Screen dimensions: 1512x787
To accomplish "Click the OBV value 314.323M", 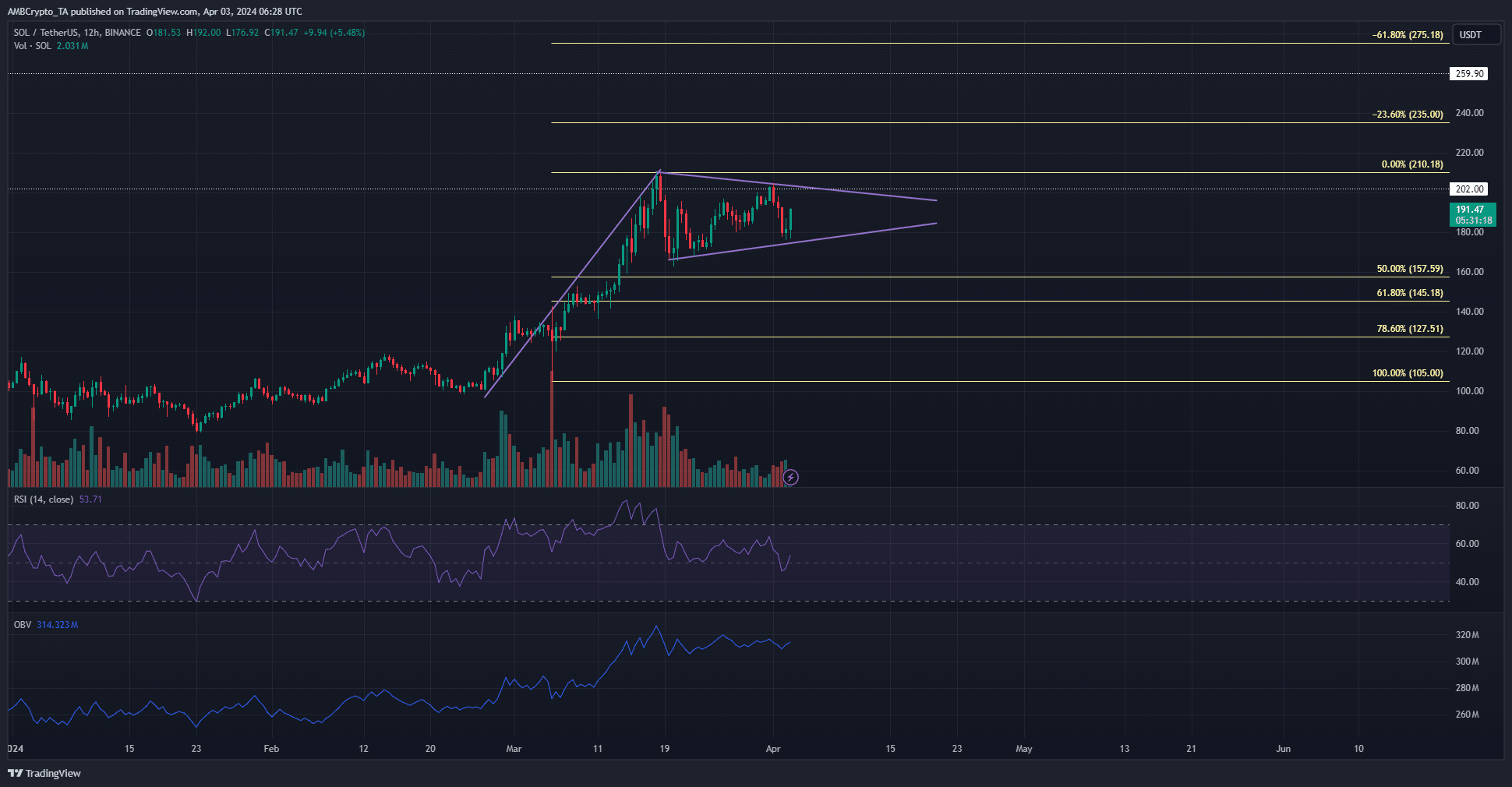I will [x=58, y=625].
